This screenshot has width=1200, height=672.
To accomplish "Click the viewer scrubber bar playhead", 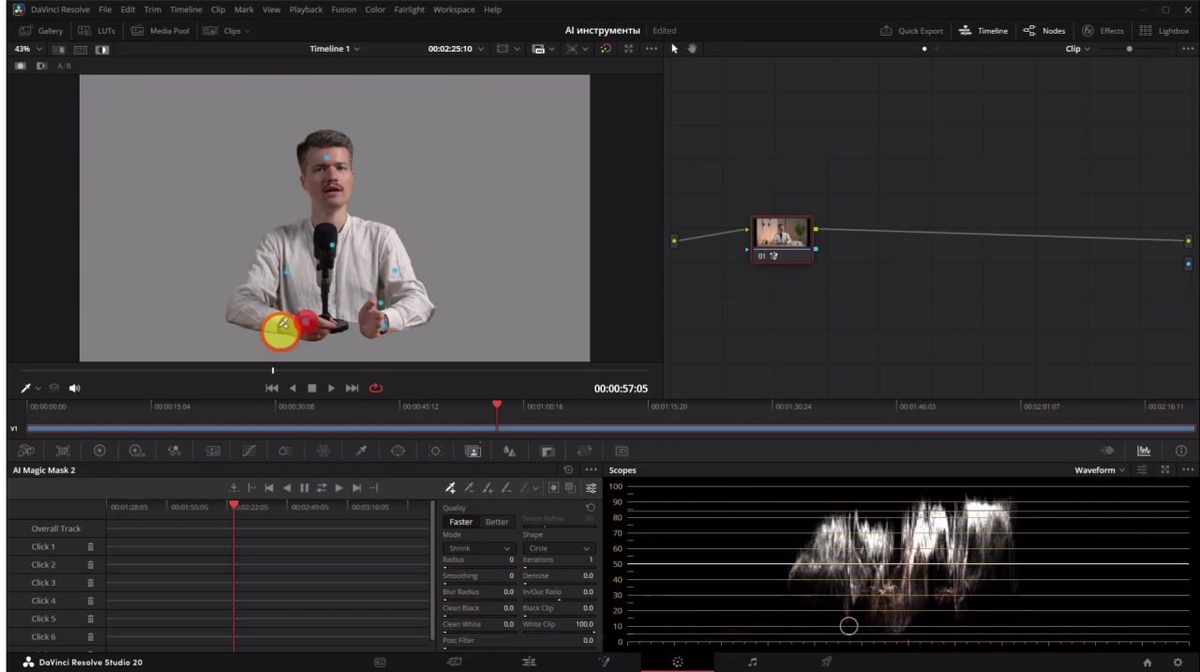I will point(273,371).
